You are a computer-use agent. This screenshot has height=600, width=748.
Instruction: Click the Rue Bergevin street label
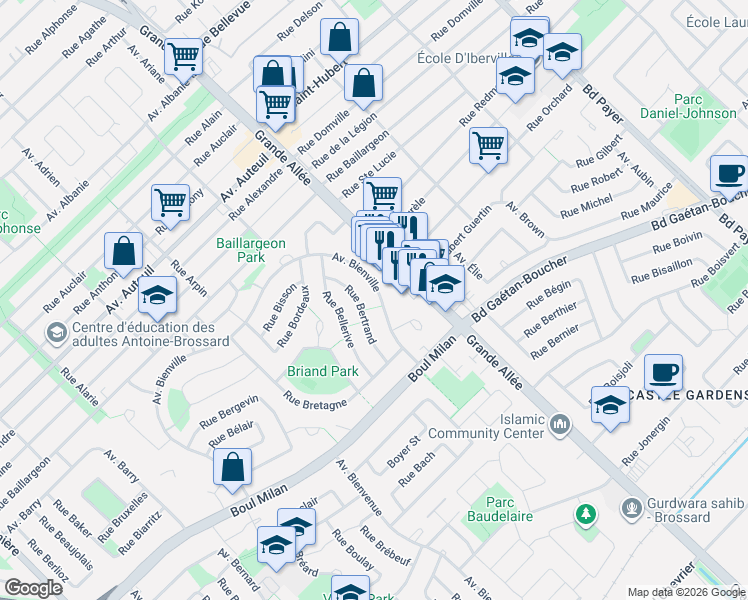(229, 412)
